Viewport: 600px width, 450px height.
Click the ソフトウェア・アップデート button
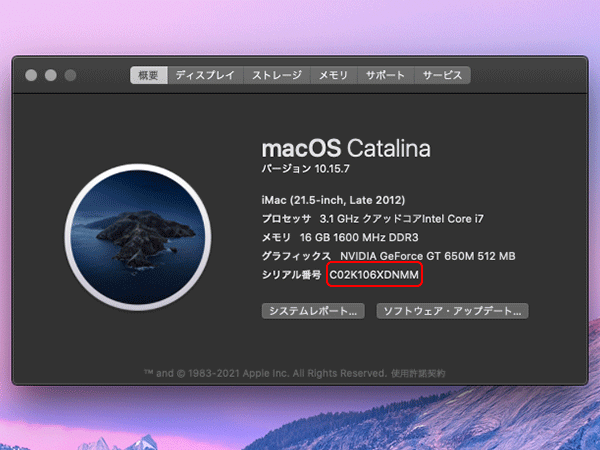point(452,311)
